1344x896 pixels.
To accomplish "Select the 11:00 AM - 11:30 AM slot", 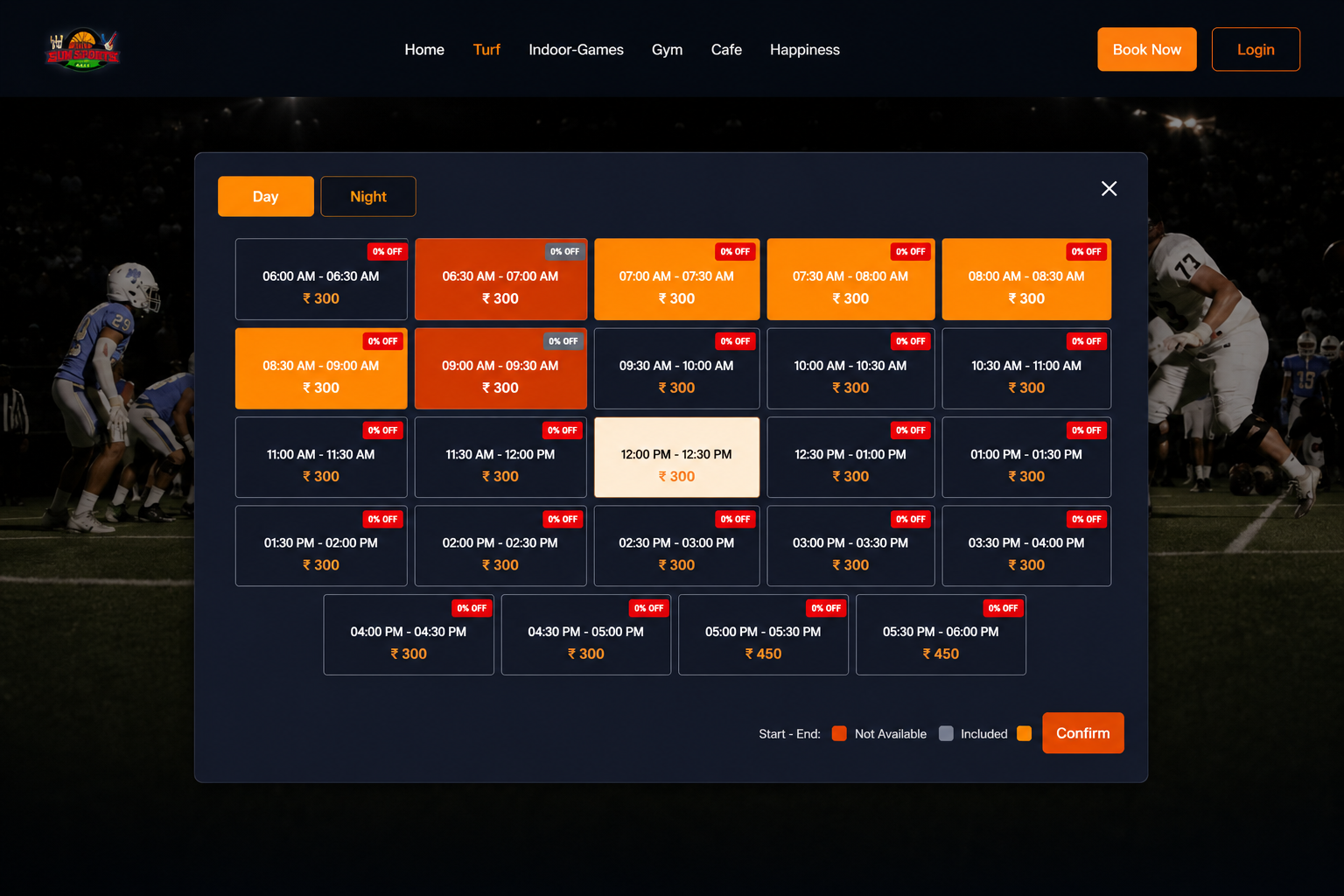I will coord(321,458).
